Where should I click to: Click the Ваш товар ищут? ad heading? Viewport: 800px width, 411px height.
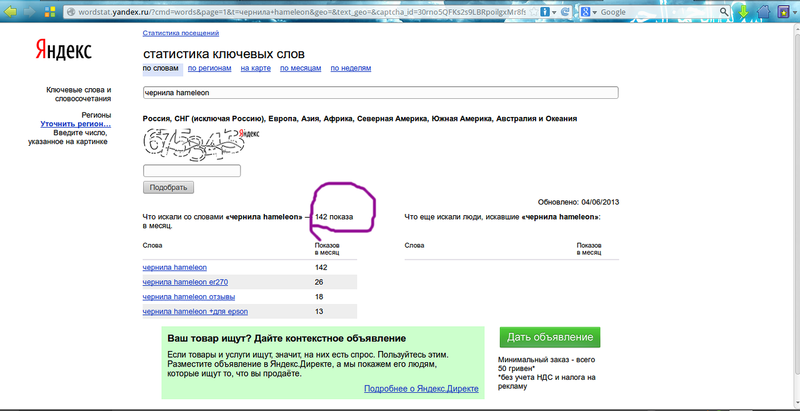287,338
